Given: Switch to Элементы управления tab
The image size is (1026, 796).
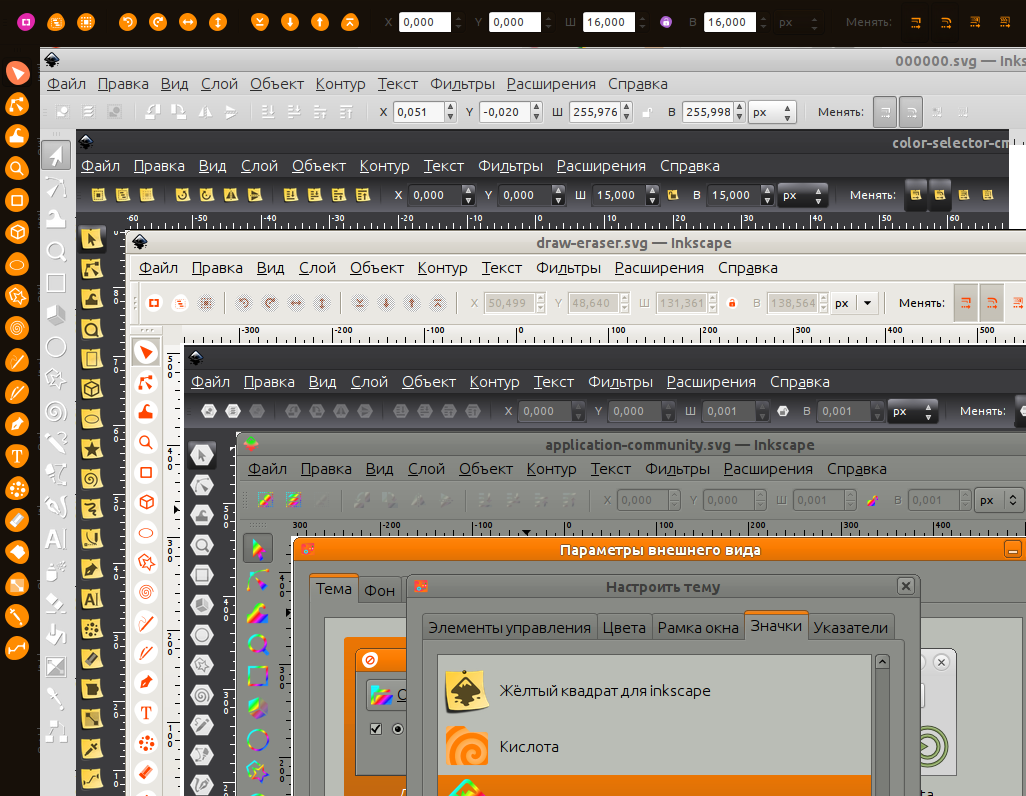Looking at the screenshot, I should (x=510, y=628).
